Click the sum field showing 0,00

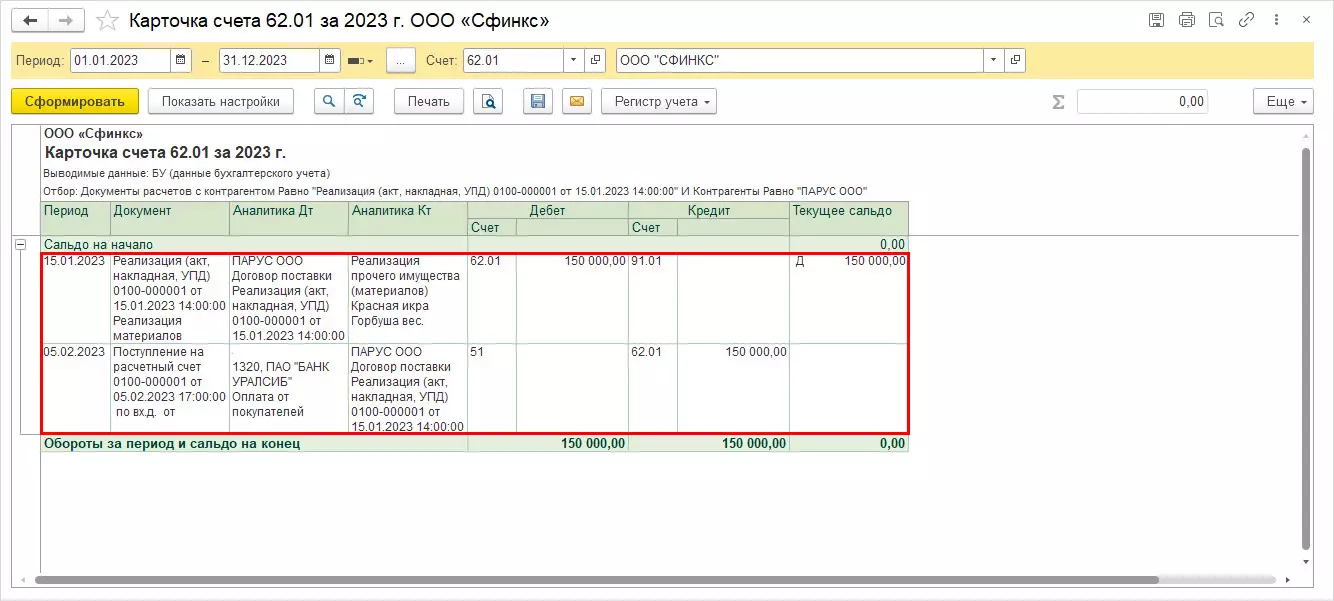1142,101
